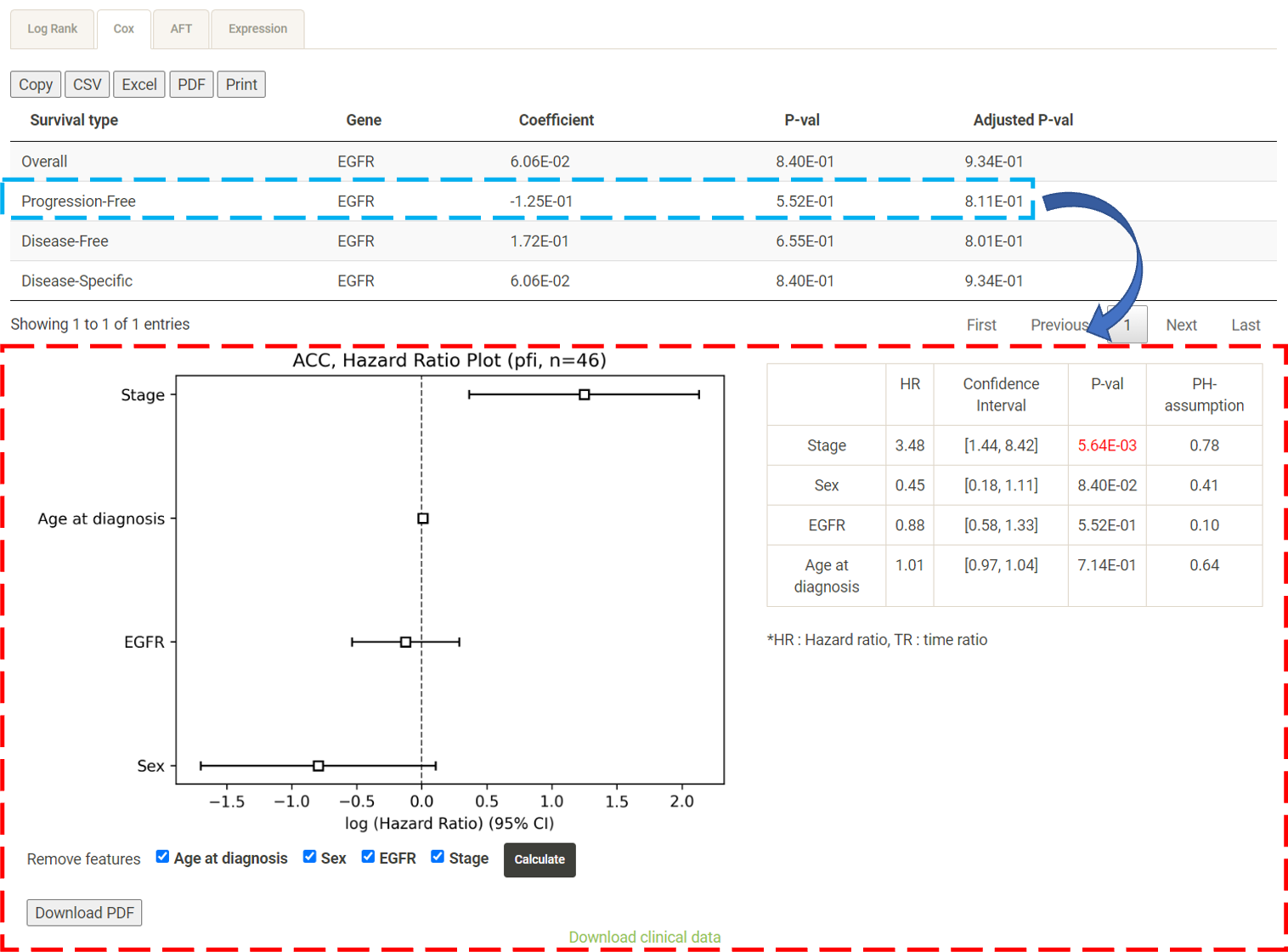Sort by Adjusted P-val column header
The width and height of the screenshot is (1288, 952).
coord(1023,120)
